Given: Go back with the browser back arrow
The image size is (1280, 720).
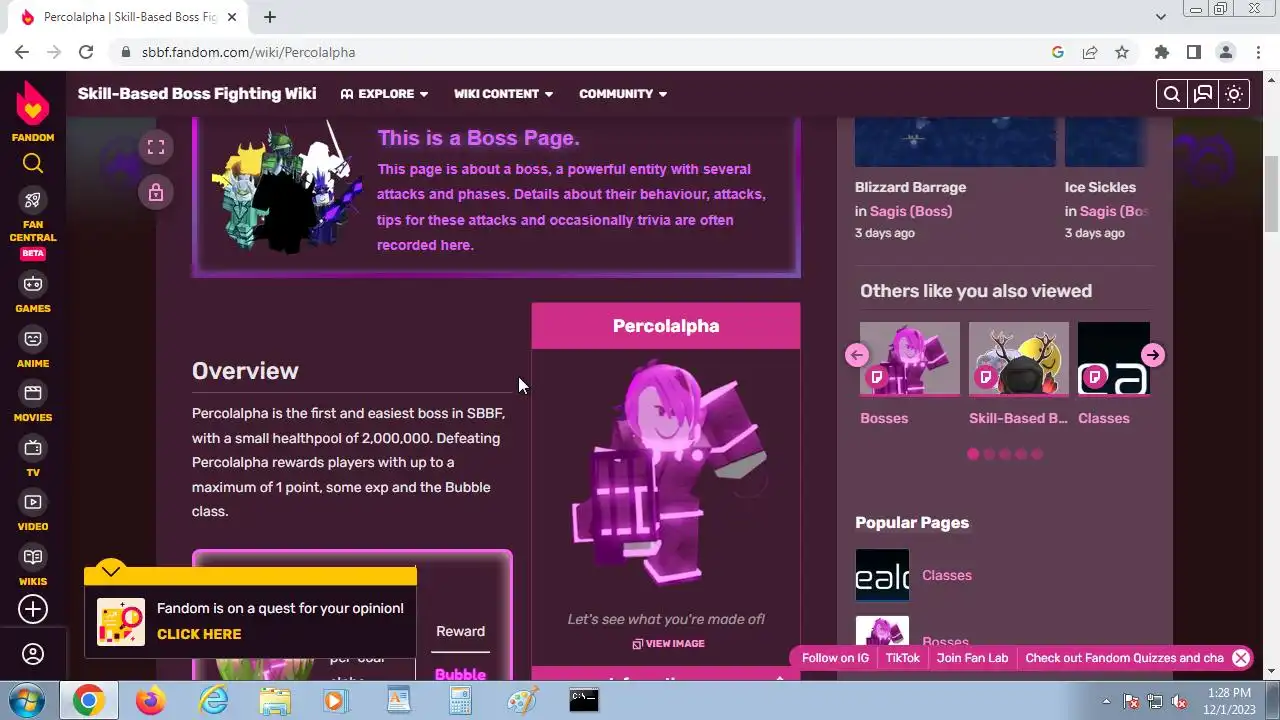Looking at the screenshot, I should pos(22,52).
